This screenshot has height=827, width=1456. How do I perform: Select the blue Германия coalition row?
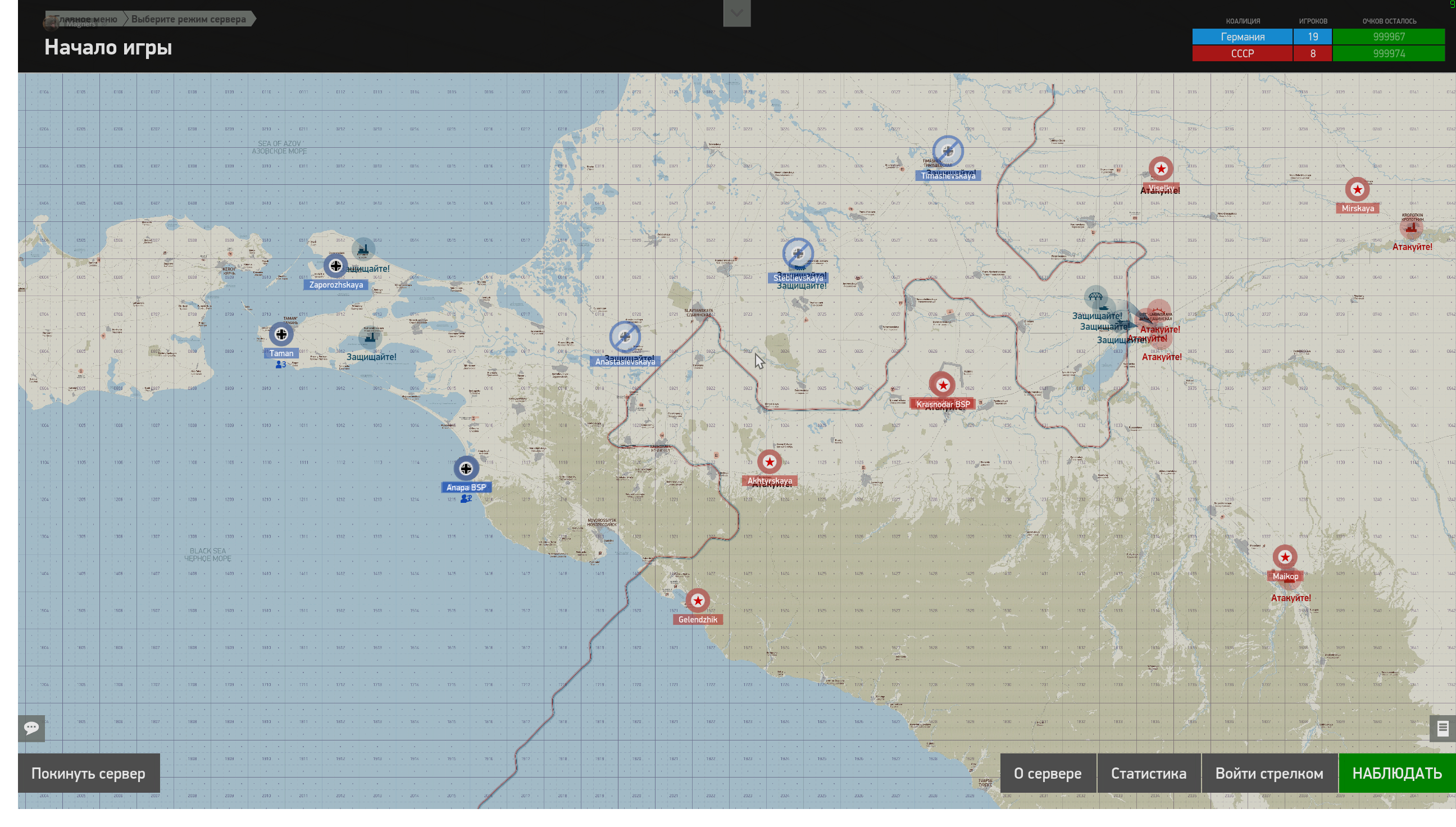pyautogui.click(x=1318, y=37)
